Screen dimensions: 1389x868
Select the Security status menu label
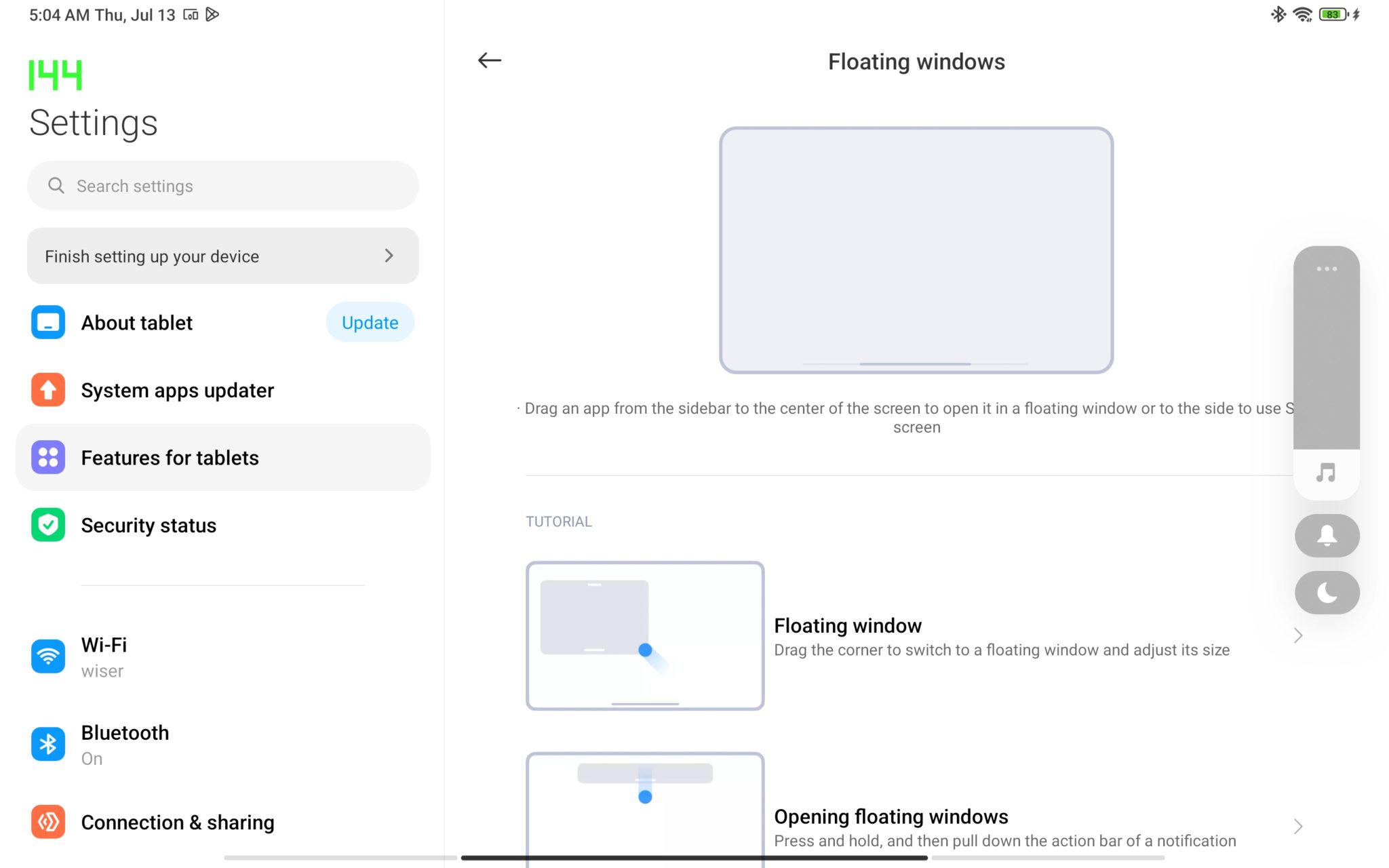pyautogui.click(x=149, y=526)
